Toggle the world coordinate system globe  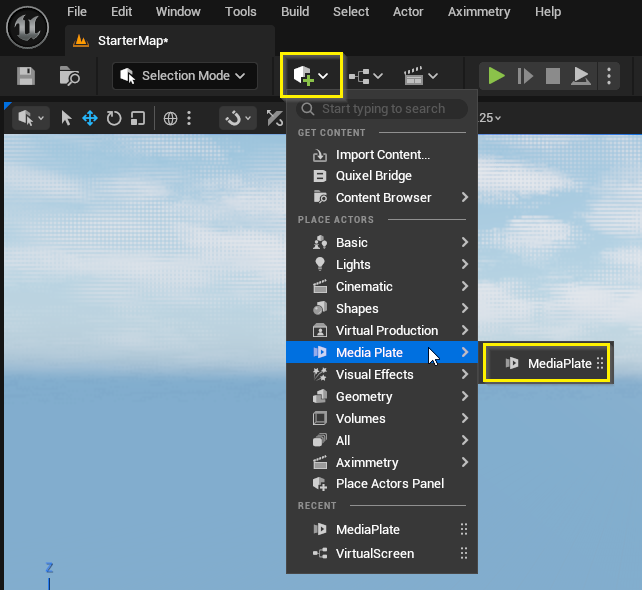170,118
